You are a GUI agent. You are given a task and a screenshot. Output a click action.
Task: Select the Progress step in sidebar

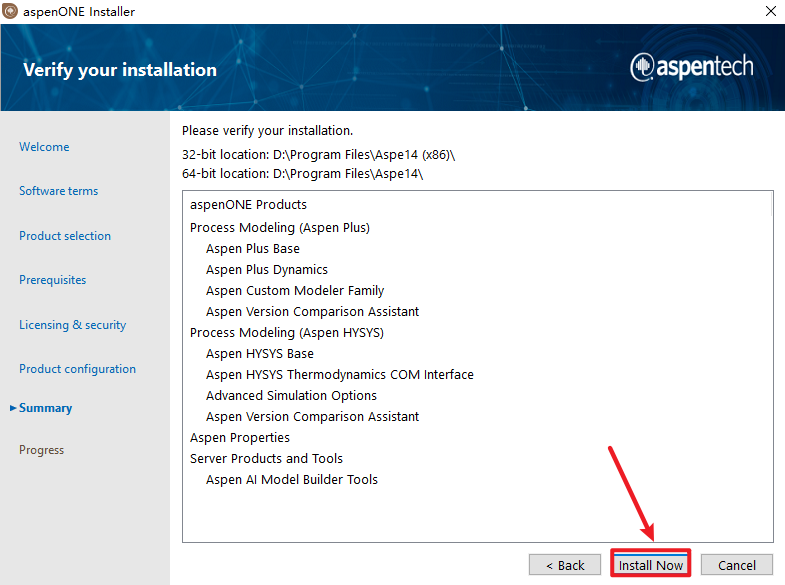[41, 450]
